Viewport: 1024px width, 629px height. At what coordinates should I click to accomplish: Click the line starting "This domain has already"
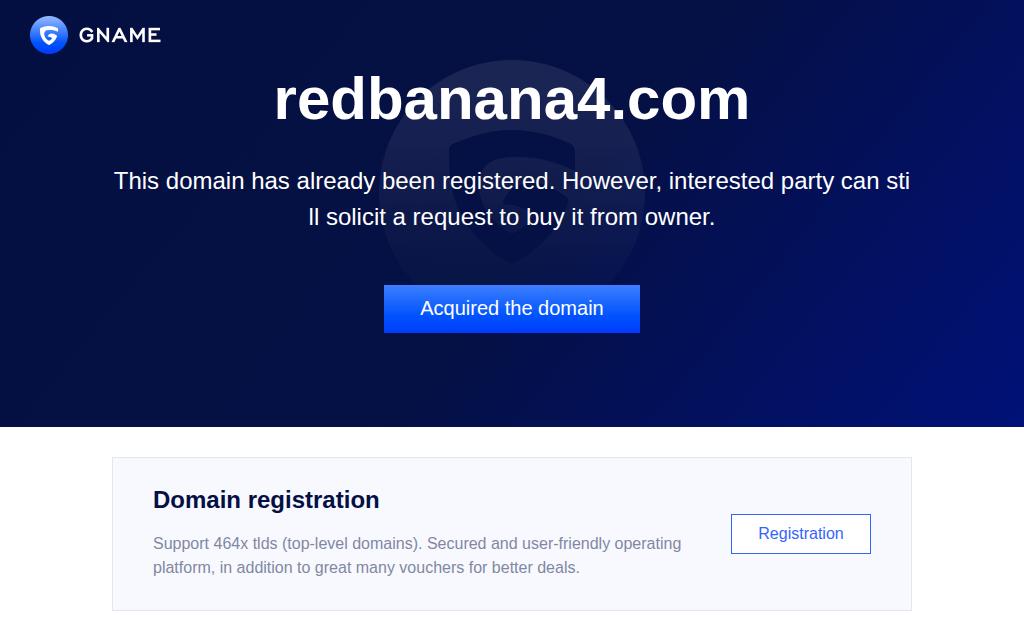[511, 181]
